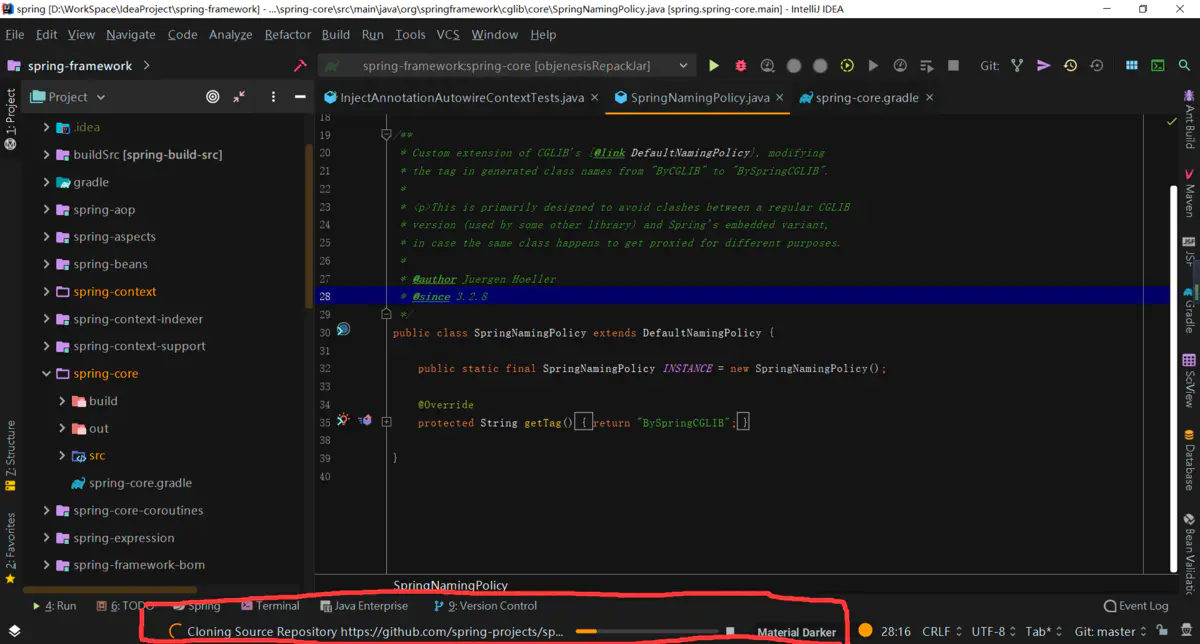Open Project Structure grid icon
The image size is (1200, 644).
(x=1132, y=65)
